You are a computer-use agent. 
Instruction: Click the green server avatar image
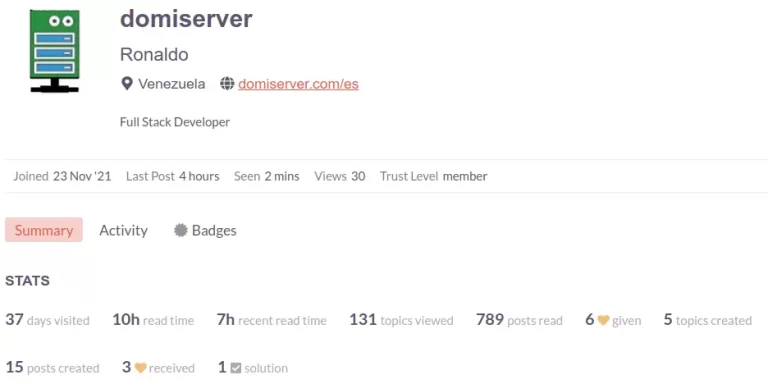coord(54,51)
